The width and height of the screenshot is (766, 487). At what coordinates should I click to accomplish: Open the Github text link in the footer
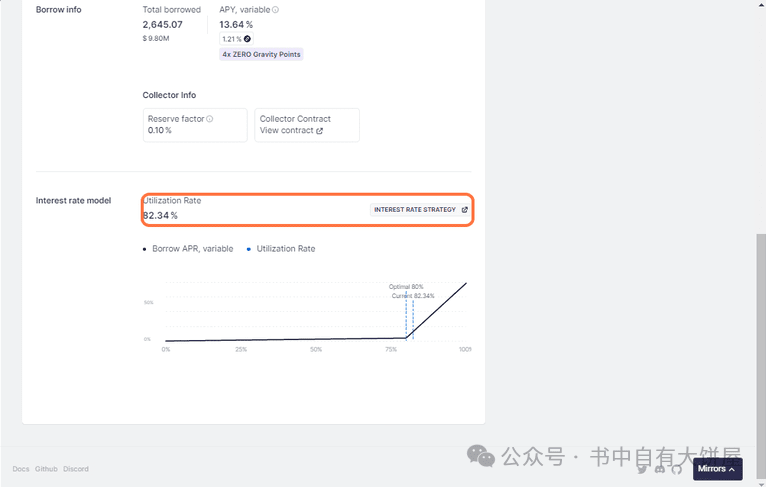click(46, 469)
